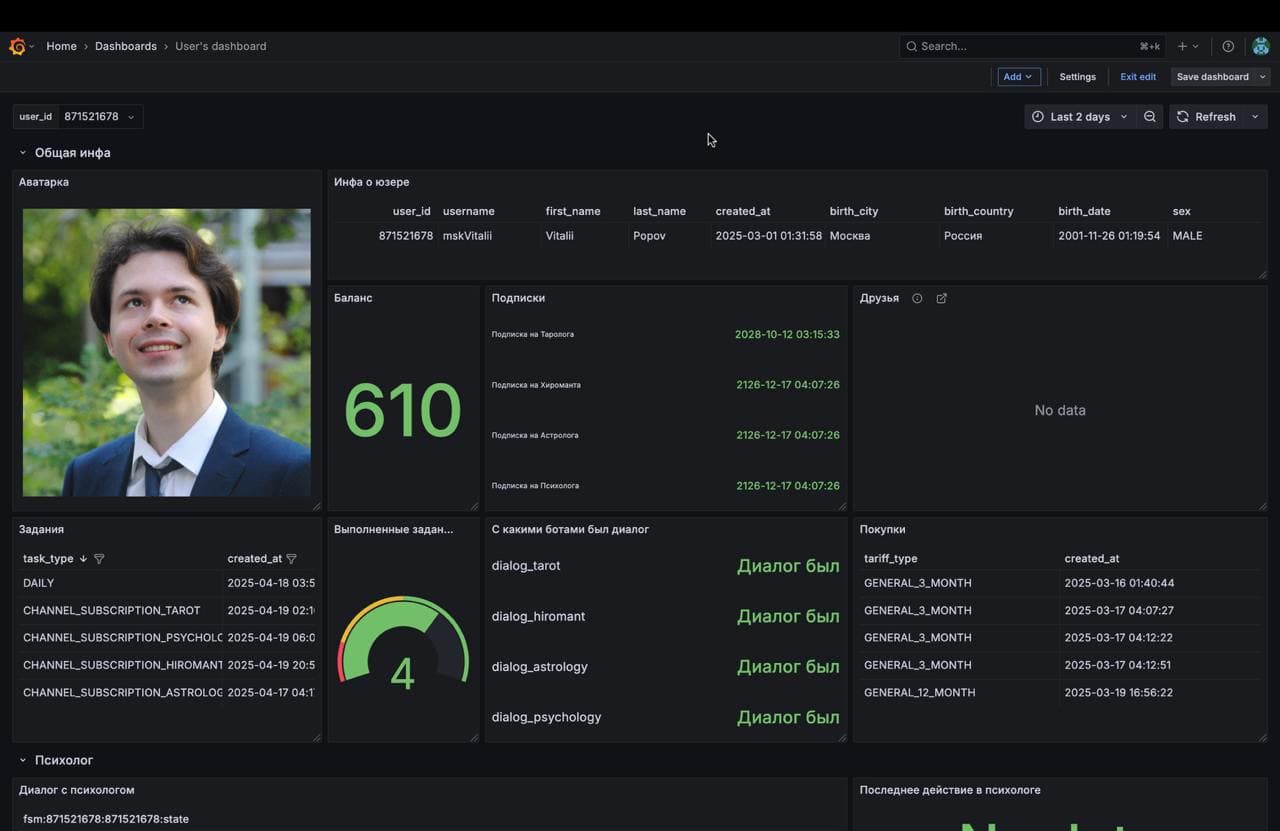Collapse the Психолог row
The image size is (1280, 831).
coord(23,760)
